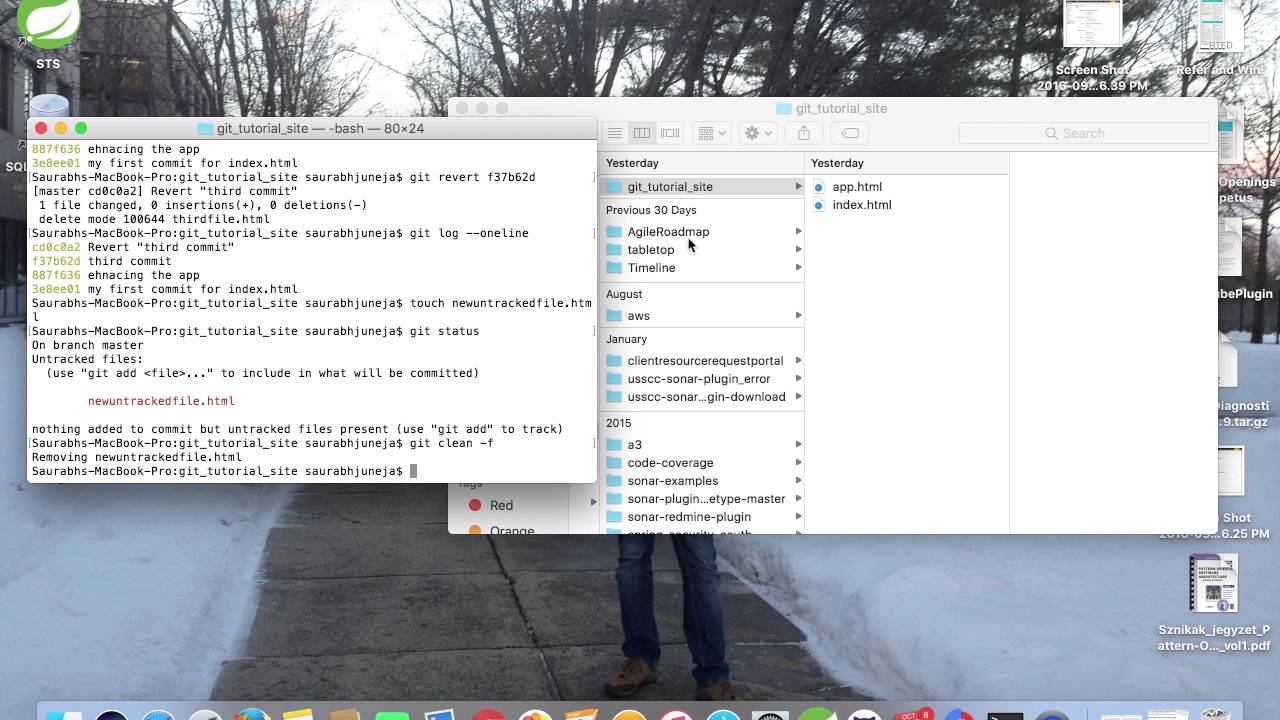
Task: Select the git_tutorial_site folder in Finder
Action: pos(702,187)
